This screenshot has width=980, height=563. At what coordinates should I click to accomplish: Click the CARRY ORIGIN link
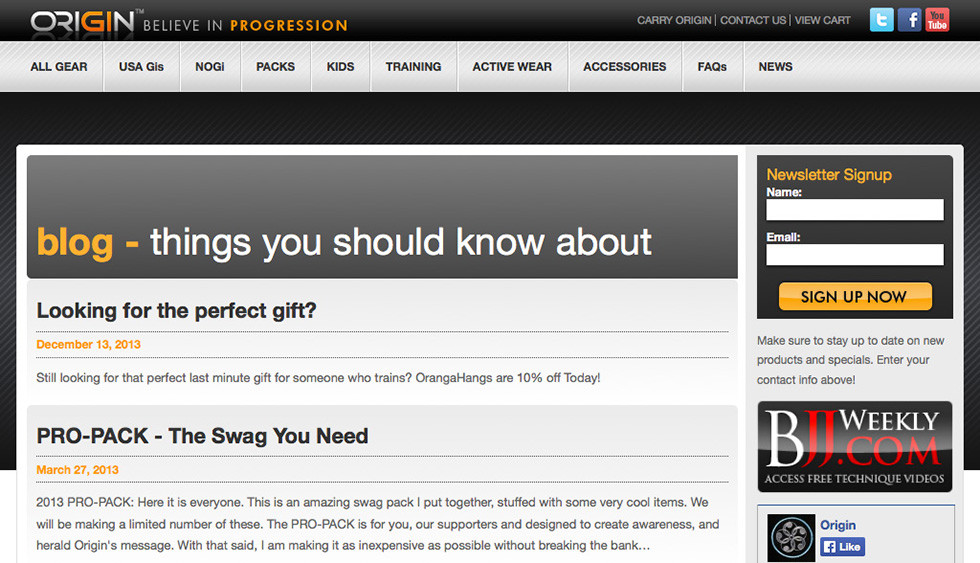coord(674,20)
